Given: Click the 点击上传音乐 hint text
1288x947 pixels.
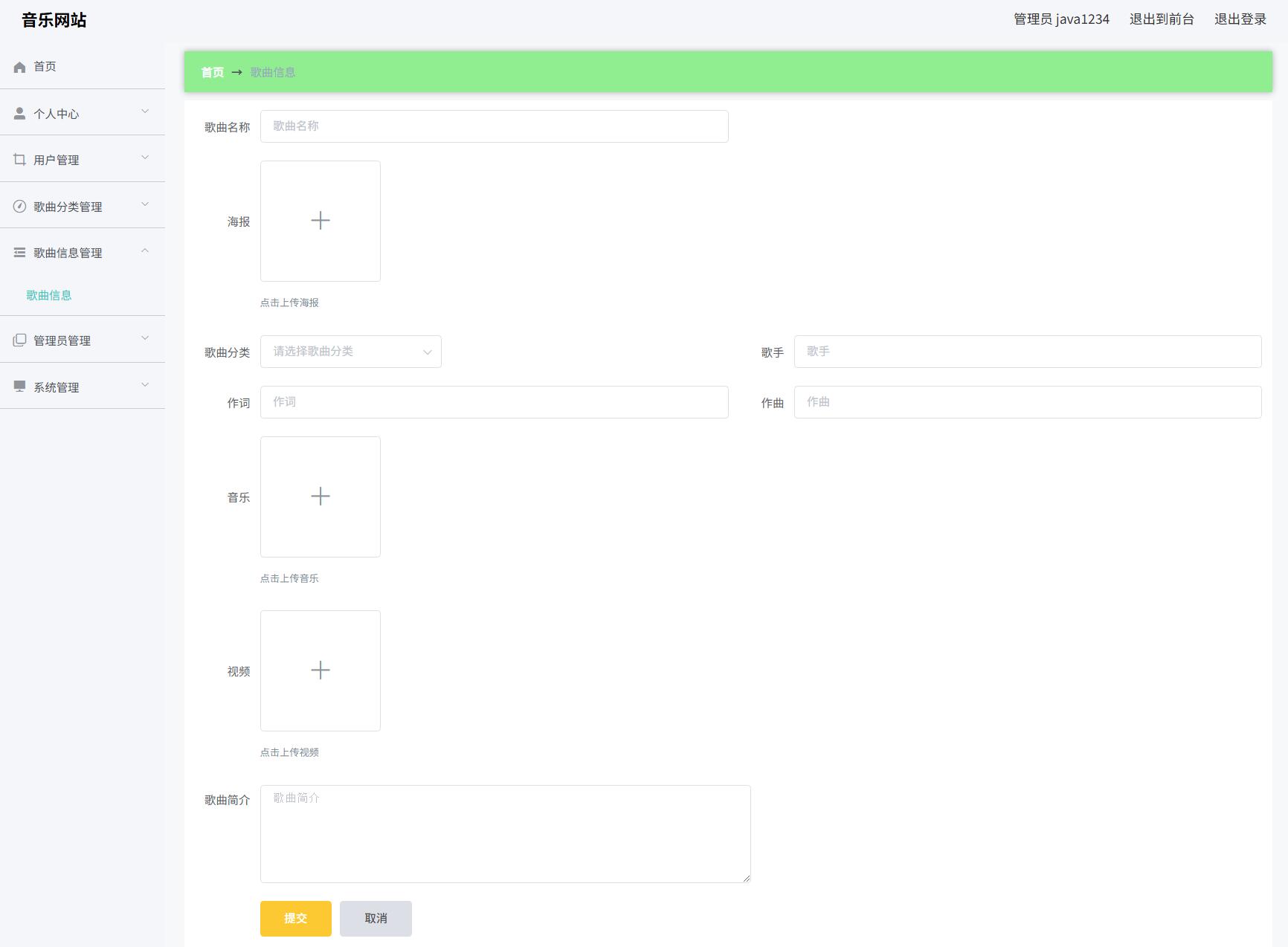Looking at the screenshot, I should tap(289, 578).
